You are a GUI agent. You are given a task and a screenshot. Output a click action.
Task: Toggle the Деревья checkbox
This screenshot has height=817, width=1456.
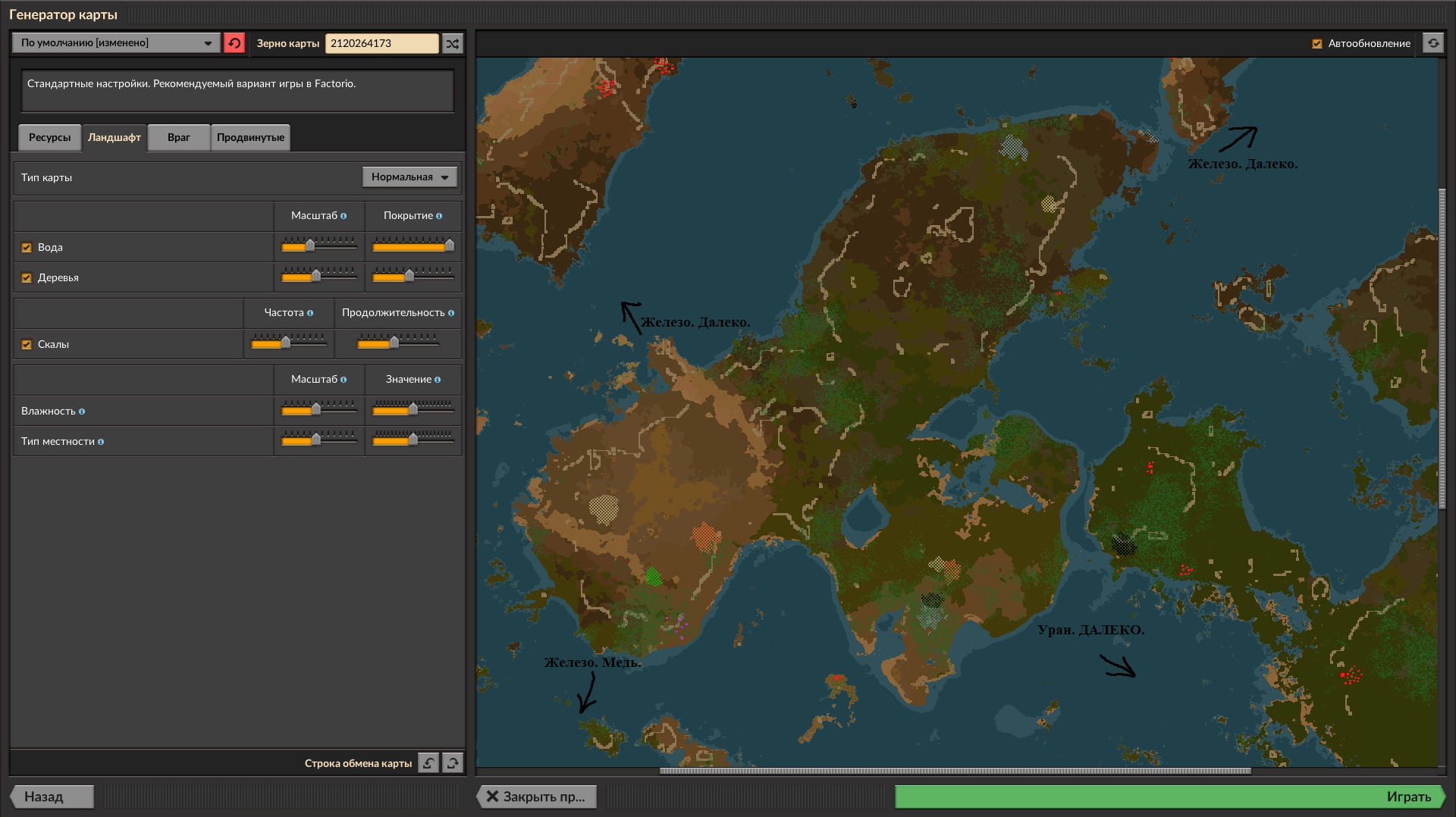tap(27, 278)
